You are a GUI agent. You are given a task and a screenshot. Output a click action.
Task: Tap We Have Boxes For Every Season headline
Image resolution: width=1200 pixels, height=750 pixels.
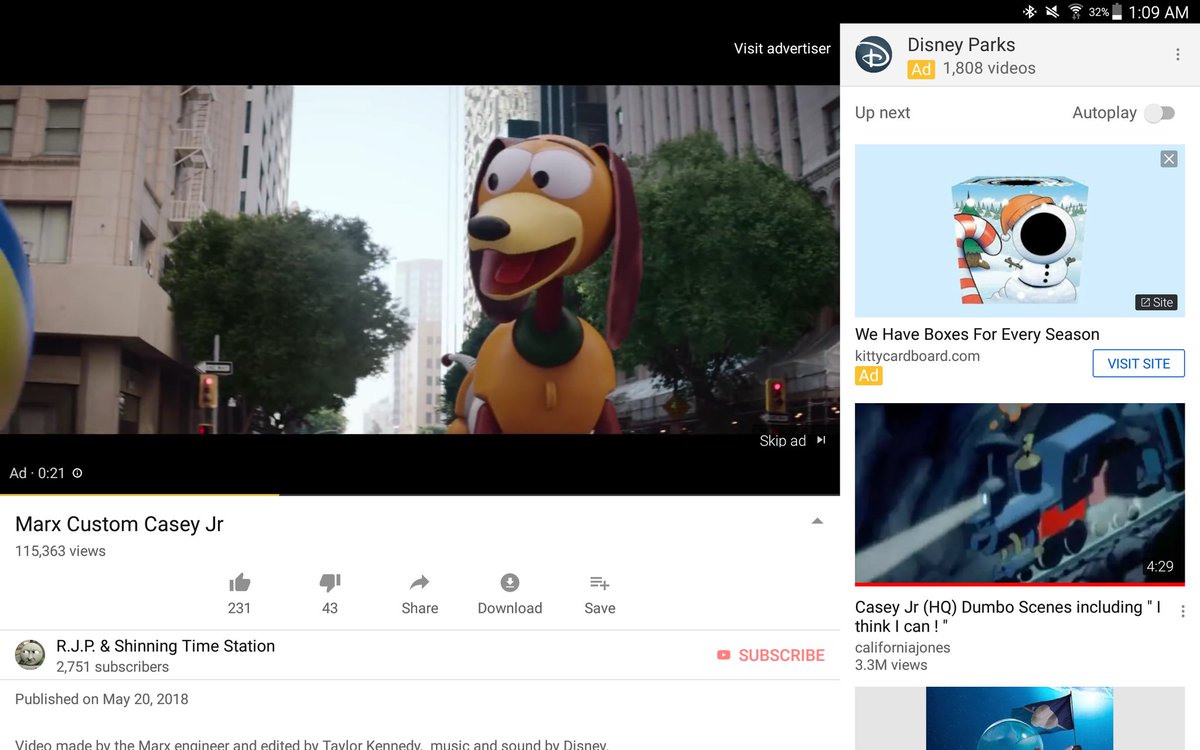[977, 334]
